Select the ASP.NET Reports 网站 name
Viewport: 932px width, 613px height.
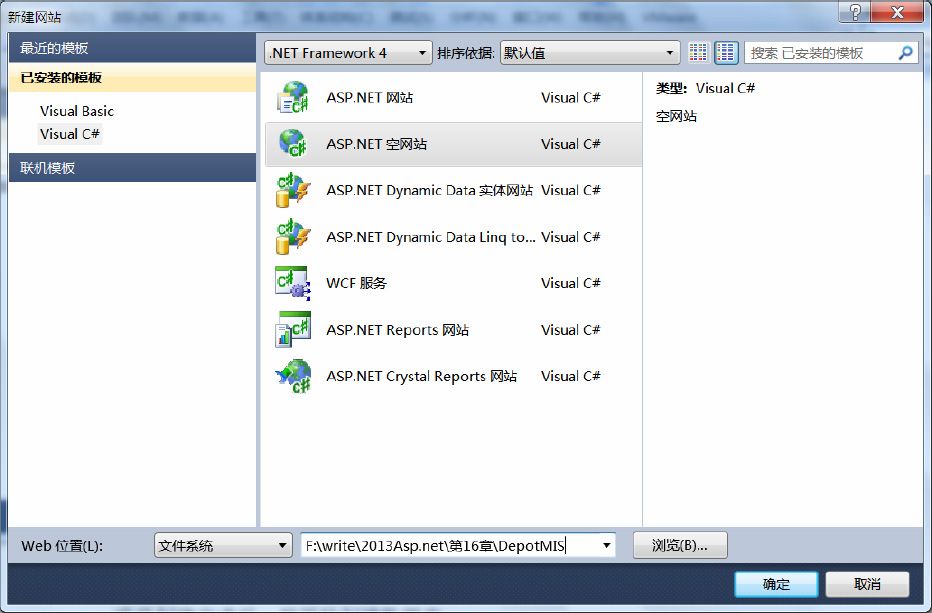398,329
